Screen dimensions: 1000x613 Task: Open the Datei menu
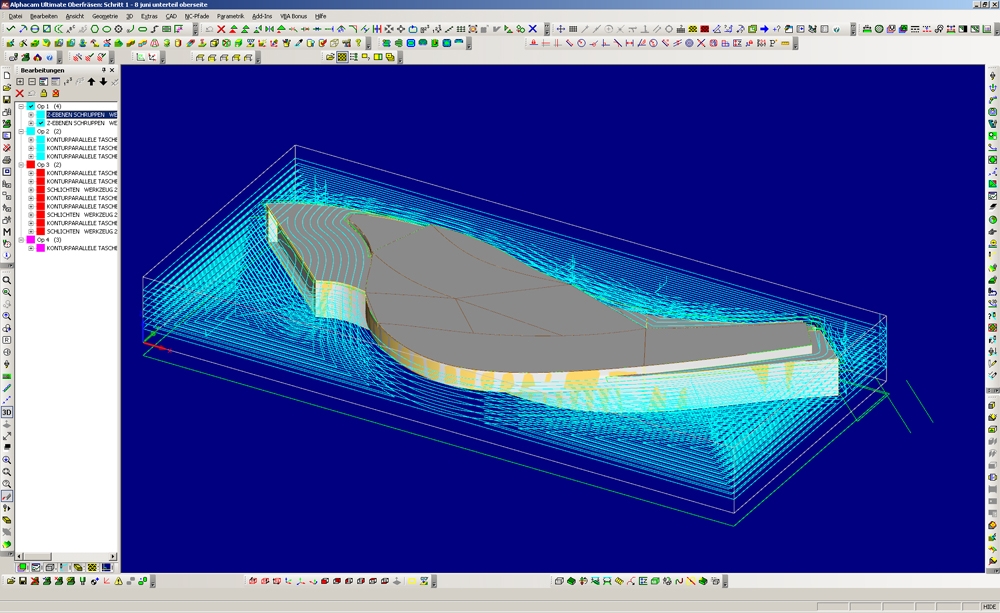click(x=15, y=16)
